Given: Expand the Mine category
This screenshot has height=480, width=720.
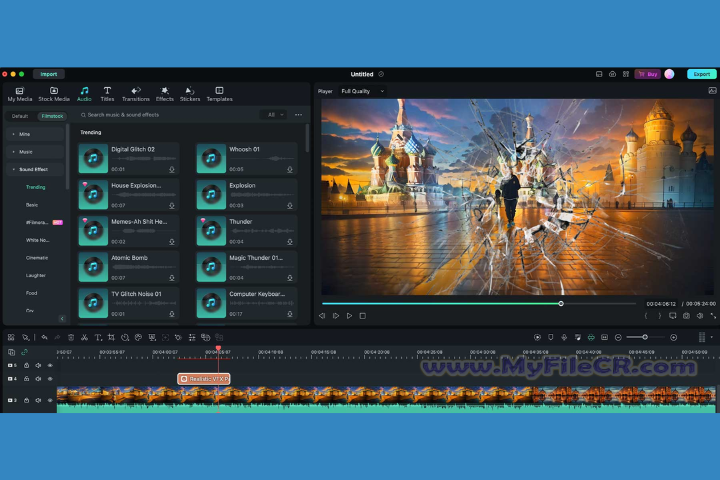Looking at the screenshot, I should [35, 134].
